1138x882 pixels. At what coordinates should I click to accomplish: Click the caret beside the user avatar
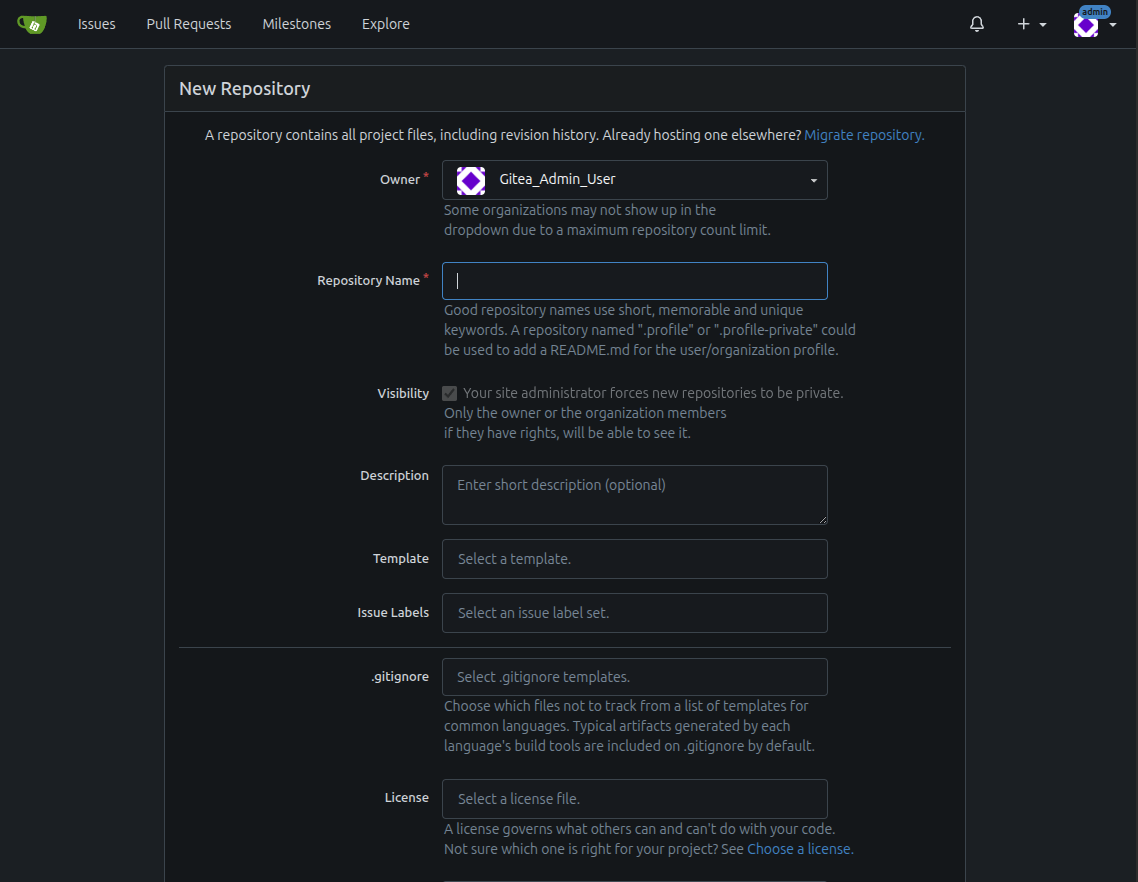click(1113, 25)
